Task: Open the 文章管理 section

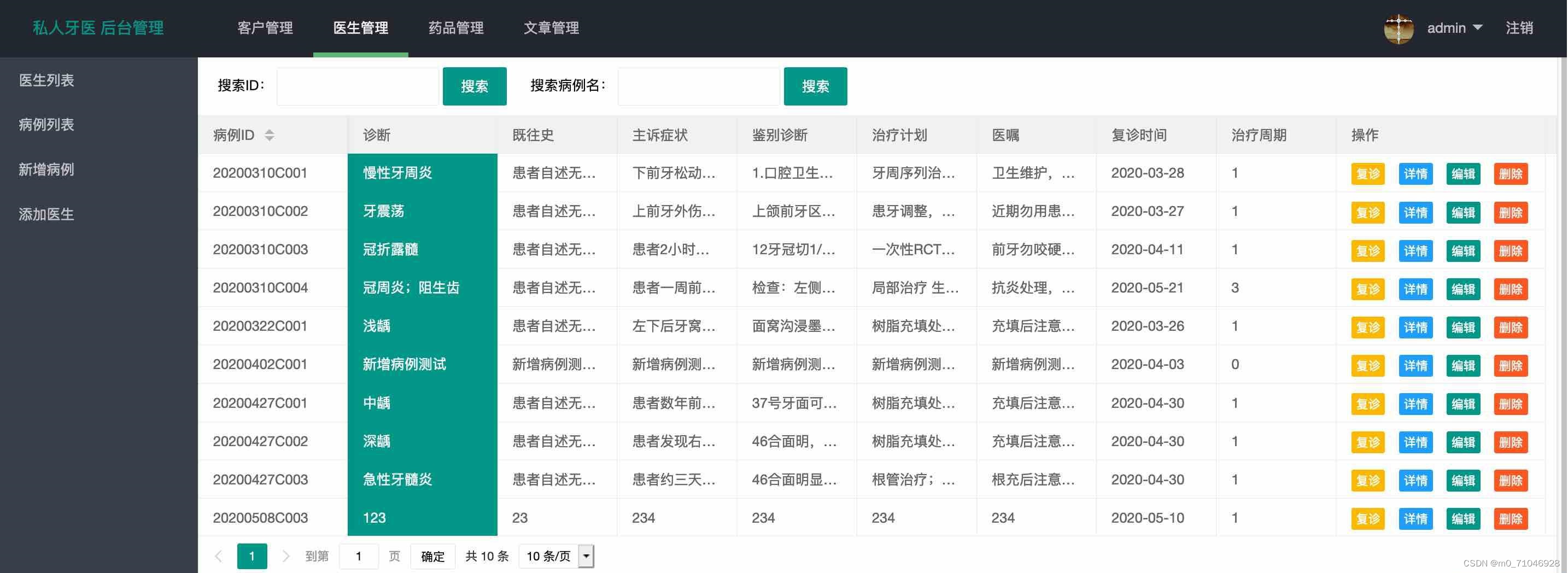Action: pyautogui.click(x=551, y=28)
